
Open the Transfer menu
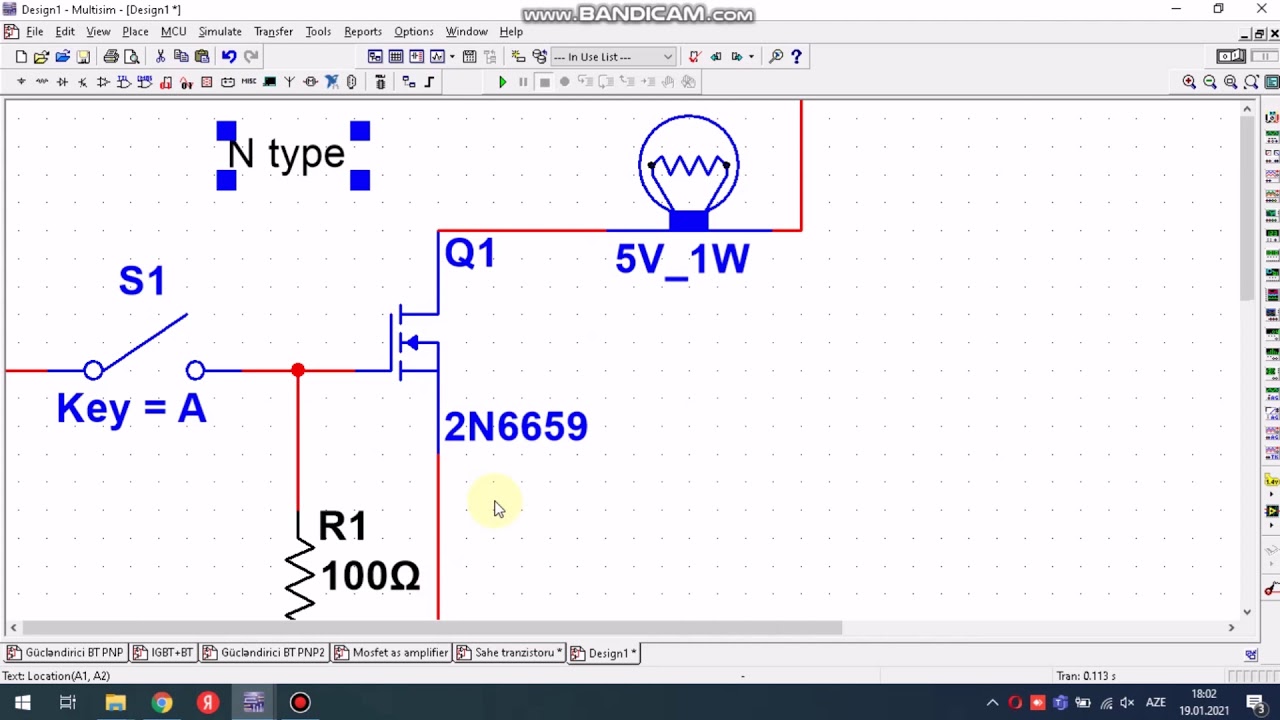273,32
